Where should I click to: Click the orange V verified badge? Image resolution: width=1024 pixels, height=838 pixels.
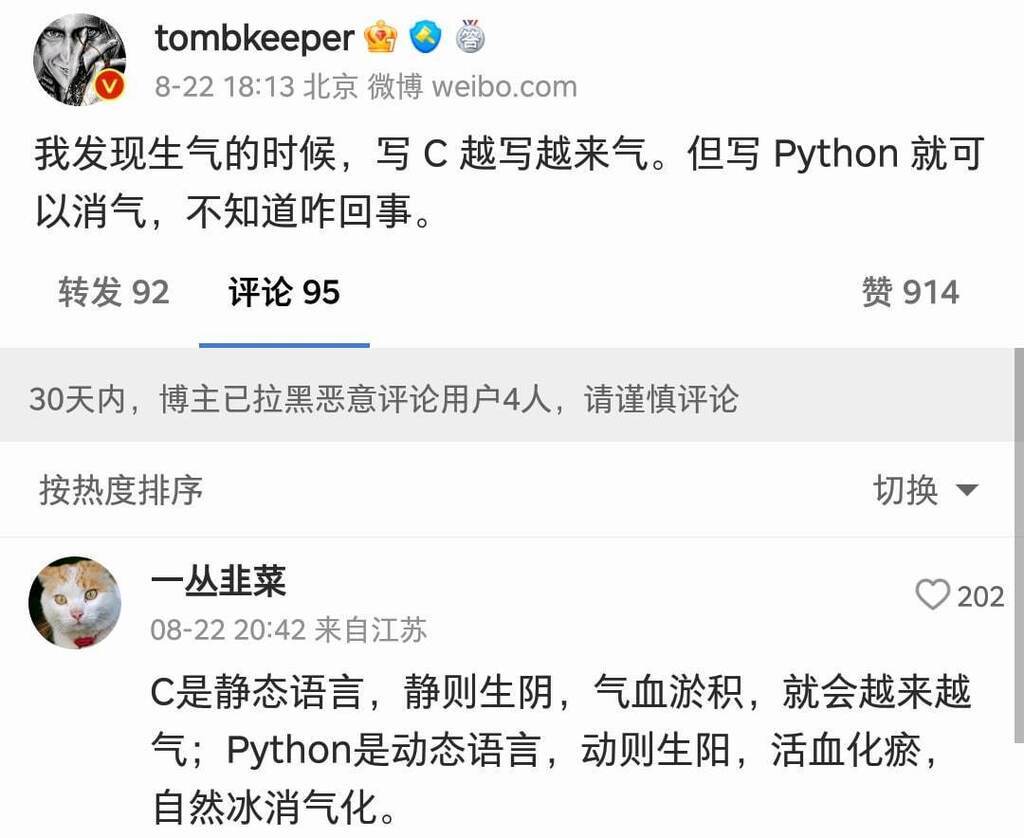[x=110, y=87]
